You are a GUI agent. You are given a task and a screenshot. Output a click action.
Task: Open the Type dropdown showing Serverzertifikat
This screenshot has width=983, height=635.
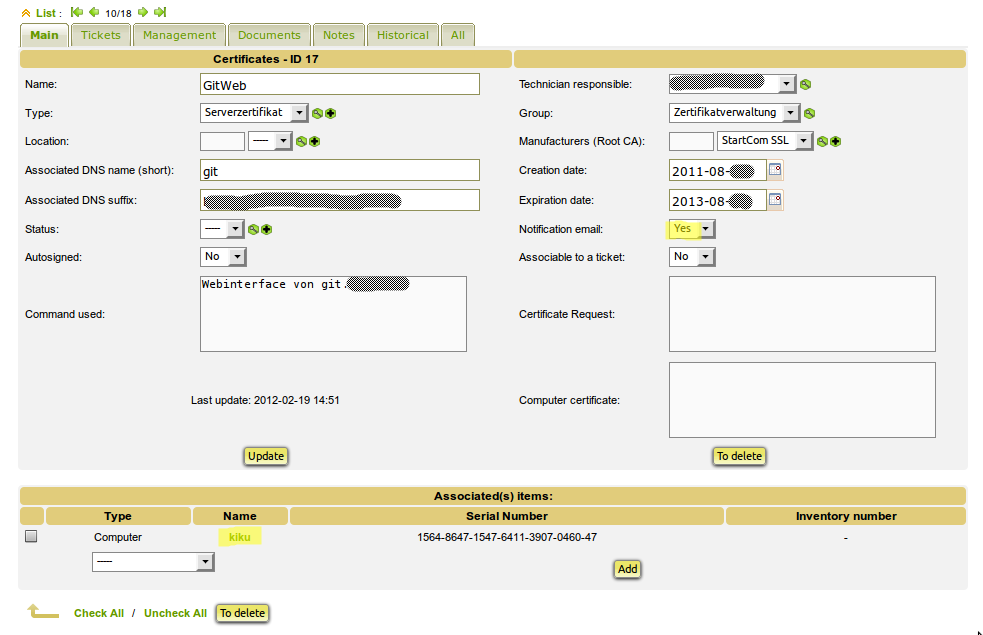(255, 113)
